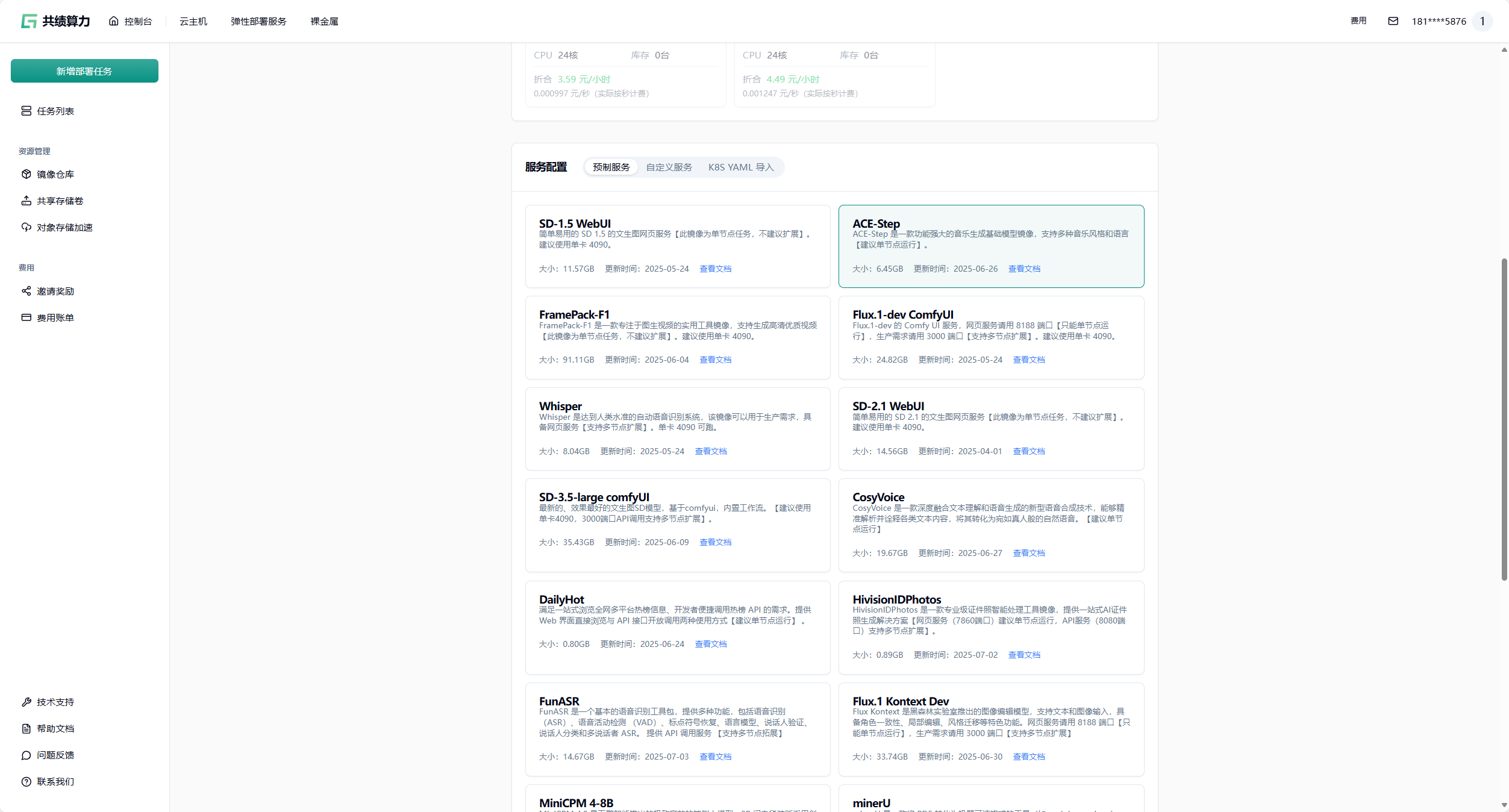Select the CosyVoice service card
Image resolution: width=1509 pixels, height=812 pixels.
(990, 525)
